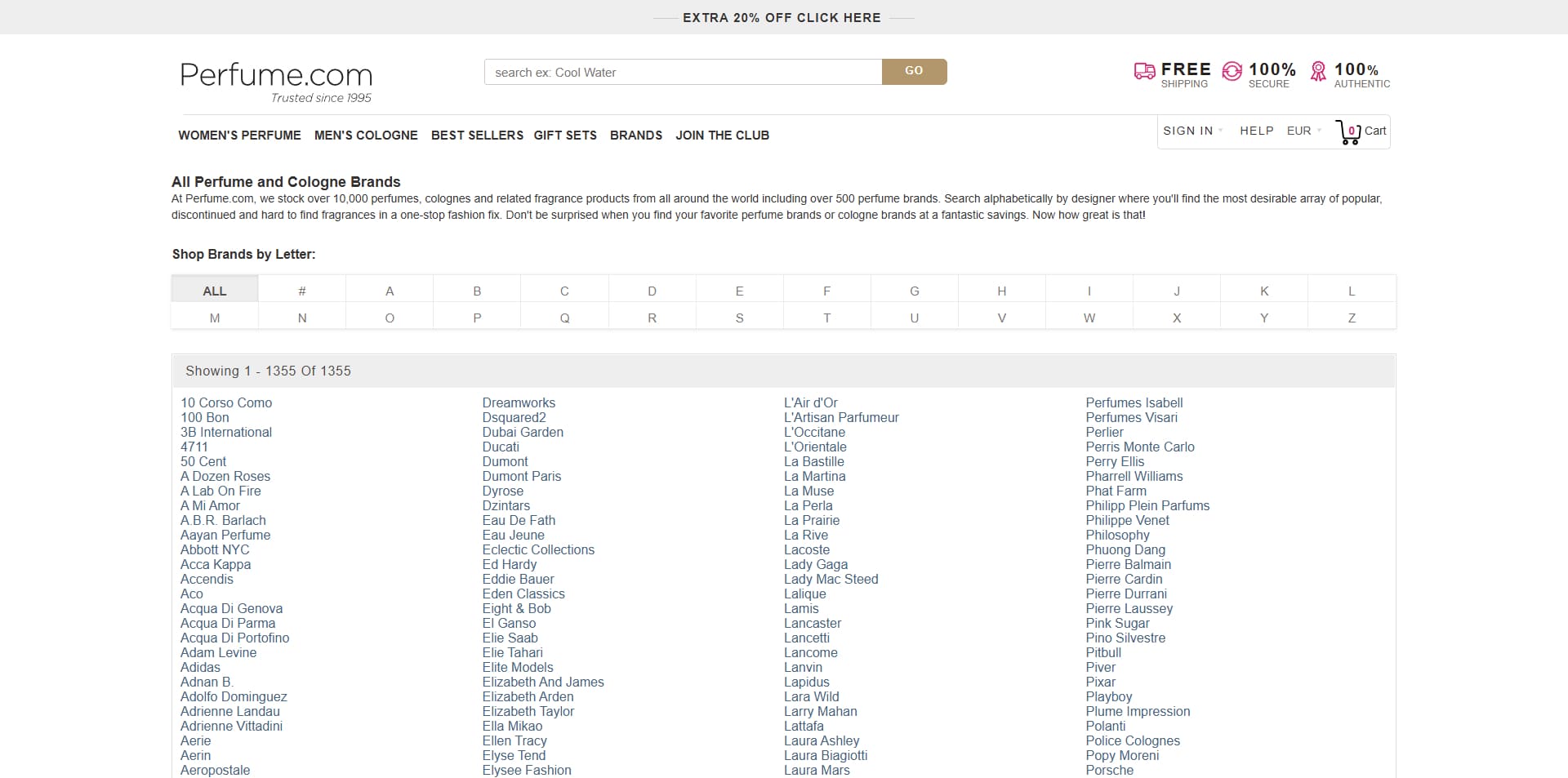
Task: Open the Dsquared2 brand link
Action: click(514, 417)
